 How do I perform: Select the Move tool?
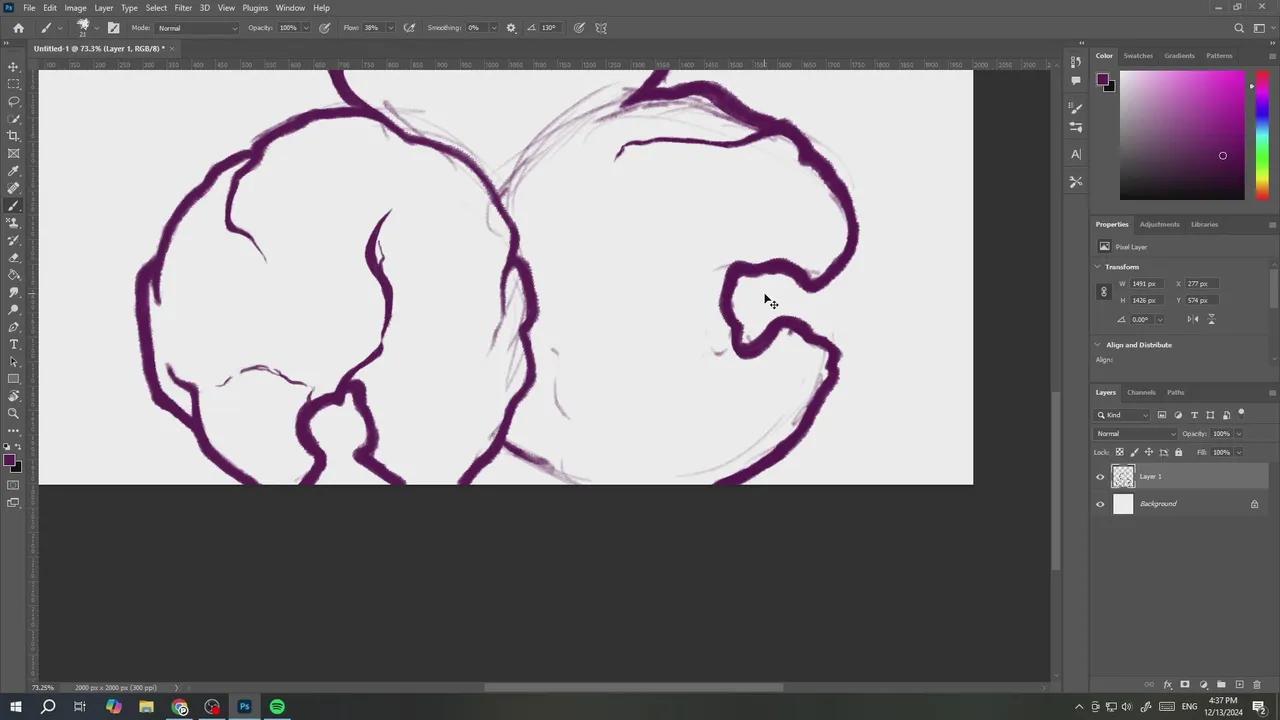[13, 67]
